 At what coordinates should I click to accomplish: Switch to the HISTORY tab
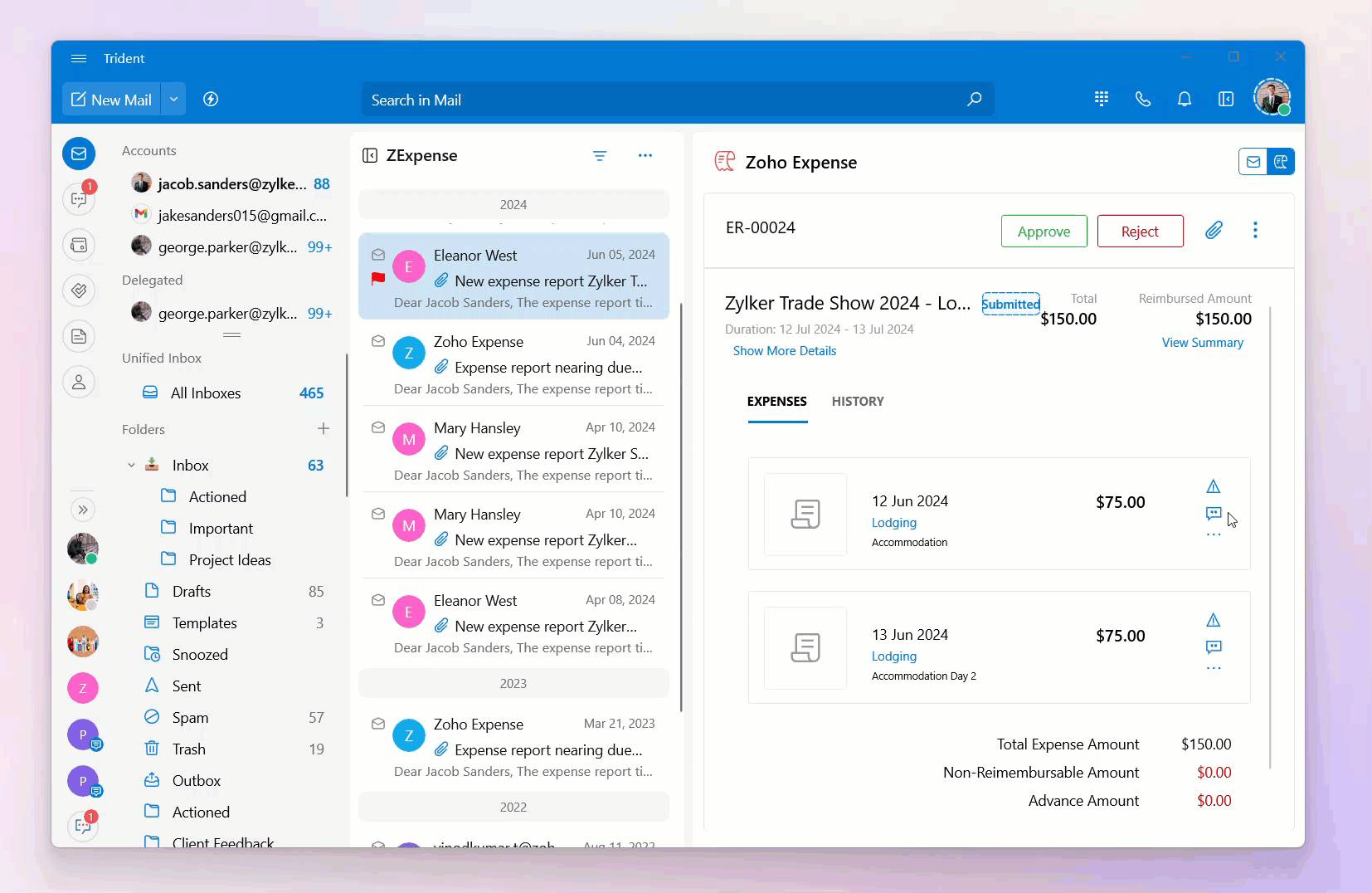[858, 402]
